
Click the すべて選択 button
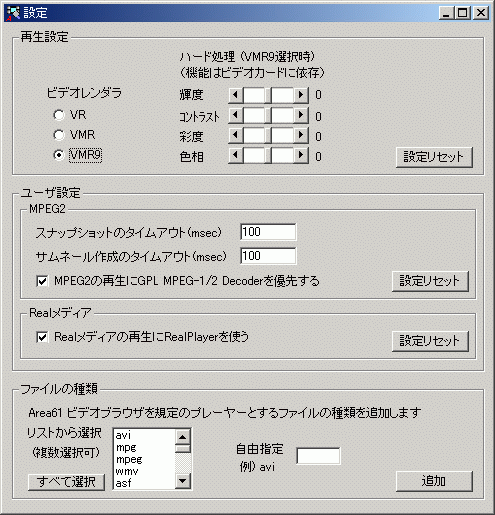pos(66,482)
